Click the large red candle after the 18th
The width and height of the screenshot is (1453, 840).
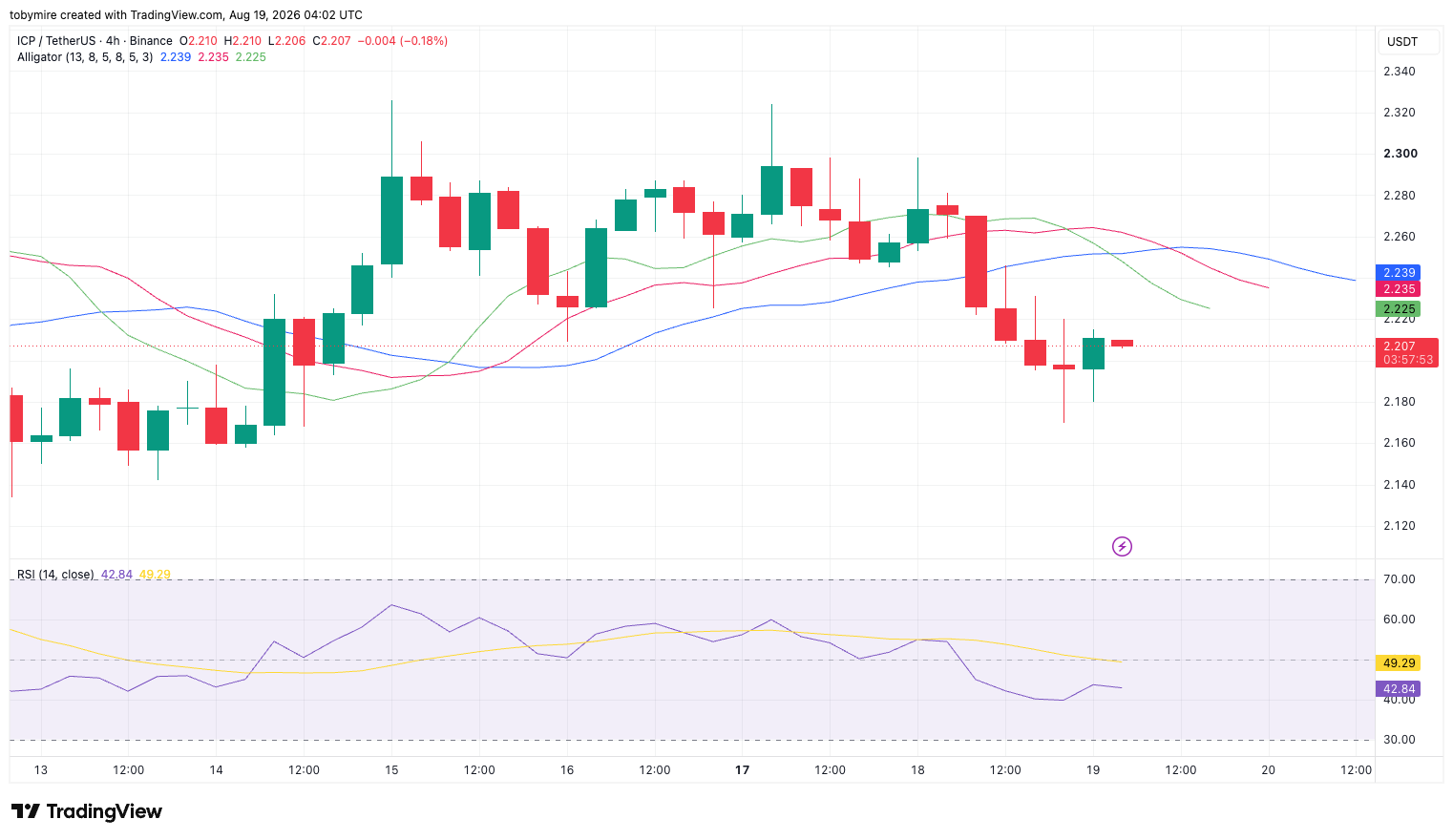pos(976,262)
